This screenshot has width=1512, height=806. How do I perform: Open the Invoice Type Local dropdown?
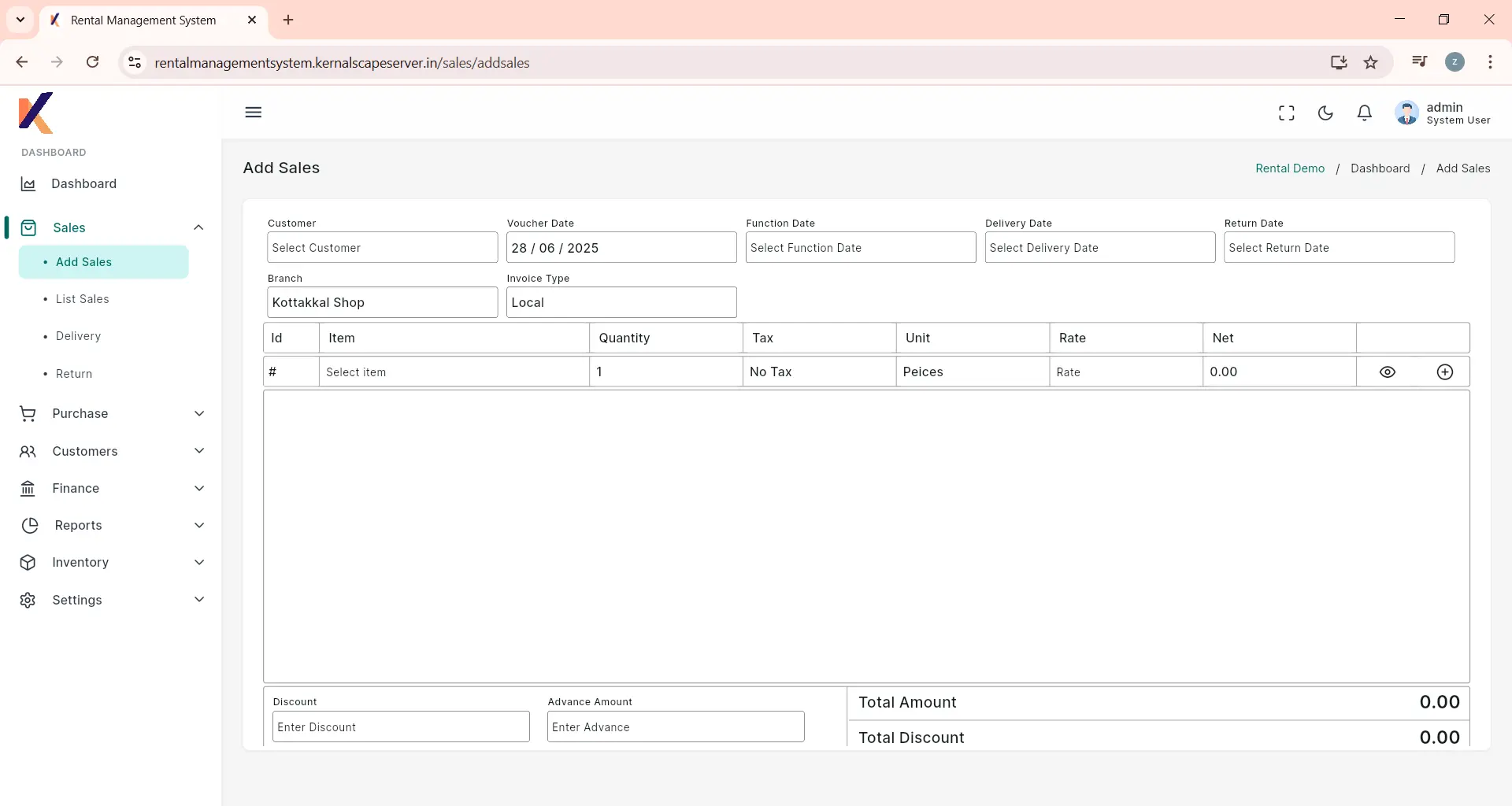tap(621, 303)
